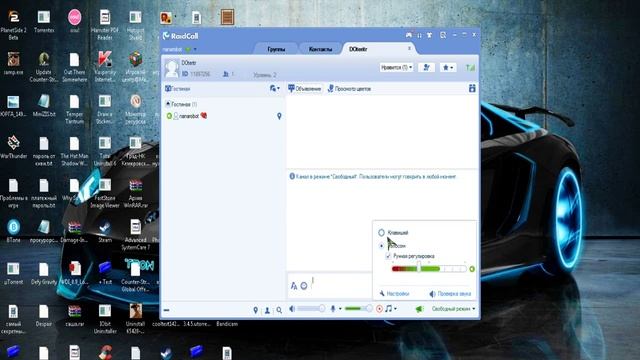Image resolution: width=640 pixels, height=360 pixels.
Task: Open the microphone options dropdown arrow
Action: [340, 309]
